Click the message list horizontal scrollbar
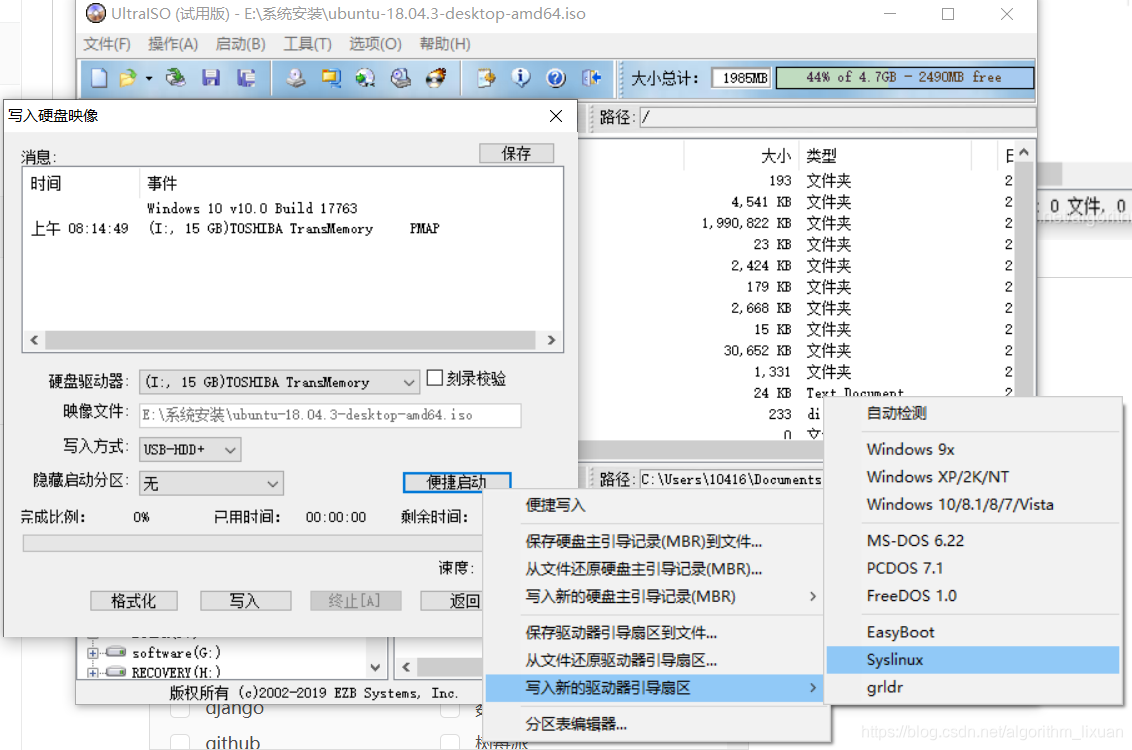The image size is (1132, 750). (292, 340)
